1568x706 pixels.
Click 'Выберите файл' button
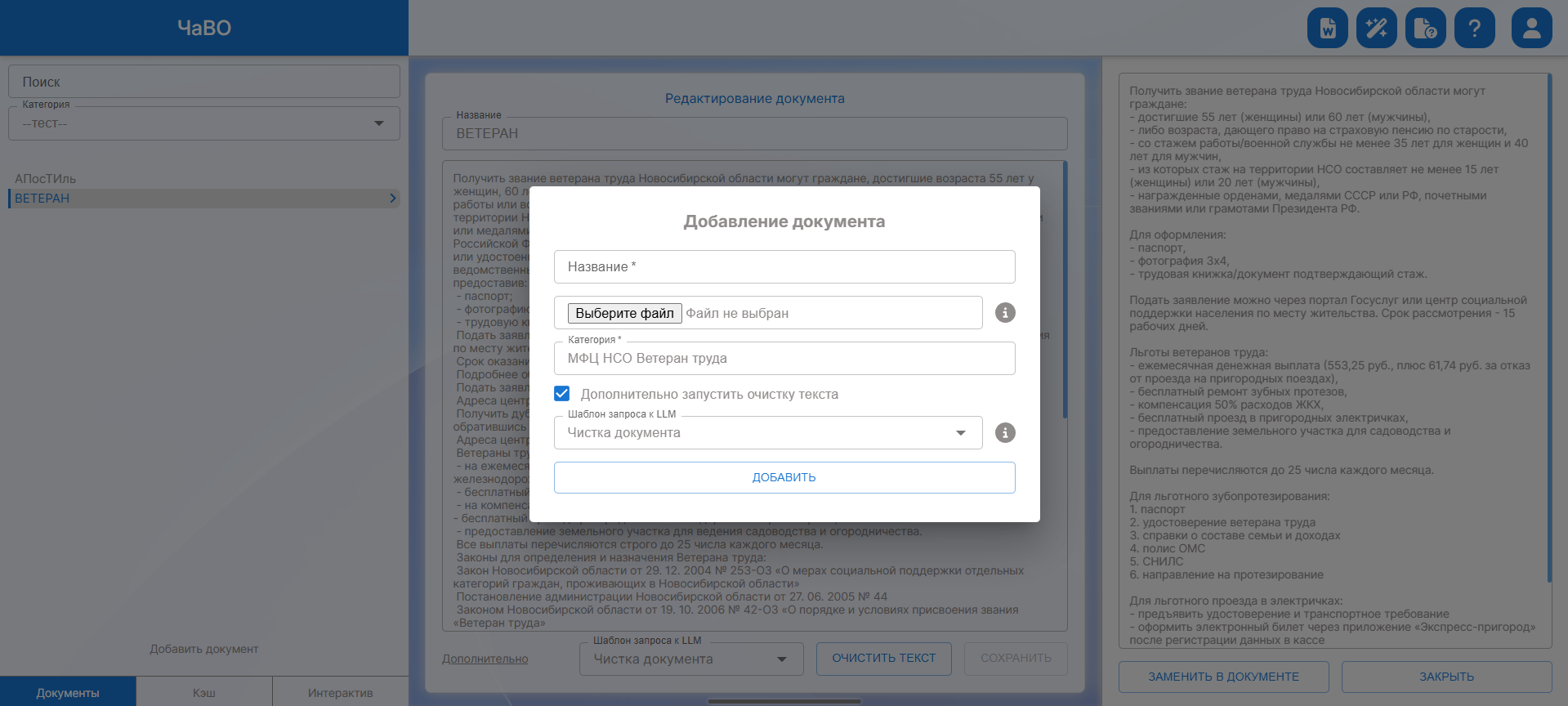click(624, 313)
